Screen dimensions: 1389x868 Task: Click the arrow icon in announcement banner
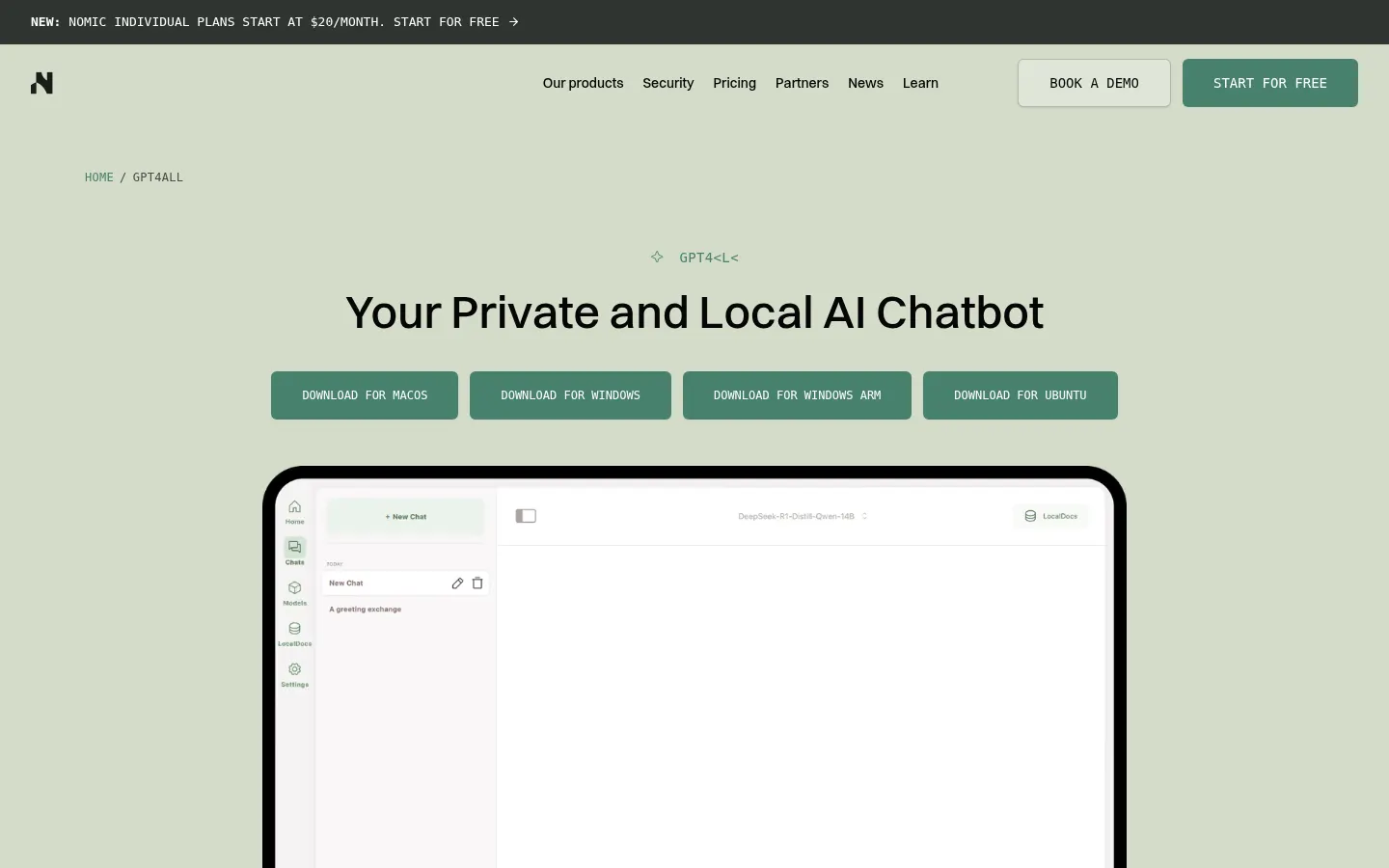(514, 22)
